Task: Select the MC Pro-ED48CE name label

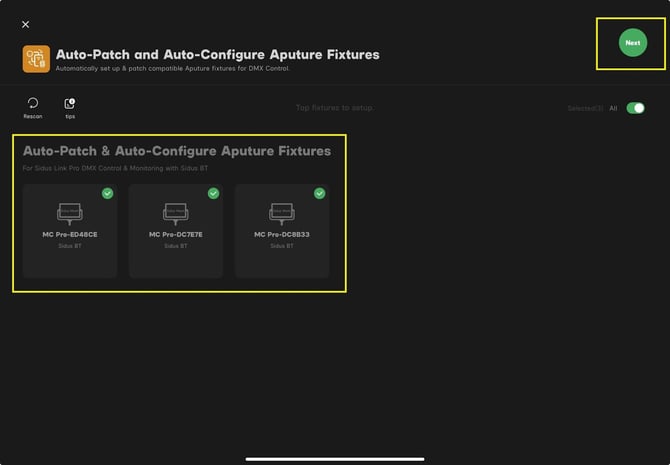Action: click(70, 234)
